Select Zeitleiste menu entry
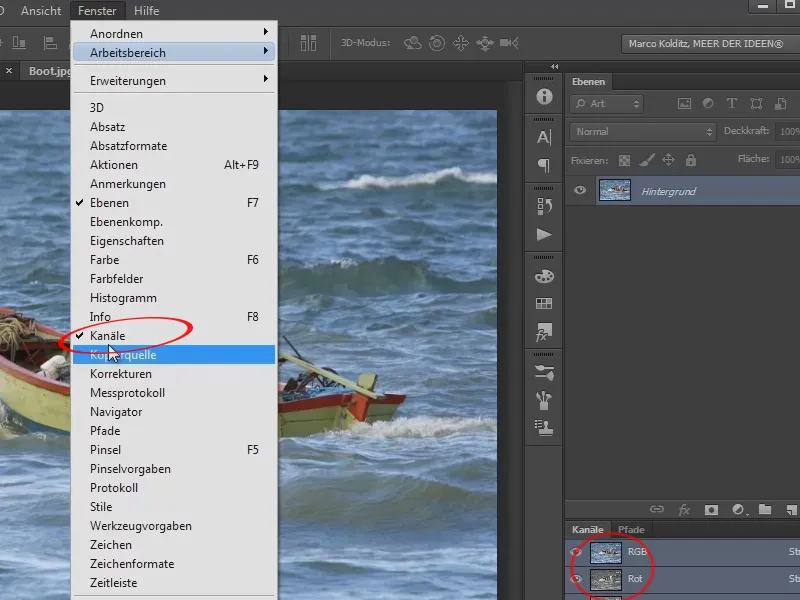The width and height of the screenshot is (800, 600). [174, 583]
